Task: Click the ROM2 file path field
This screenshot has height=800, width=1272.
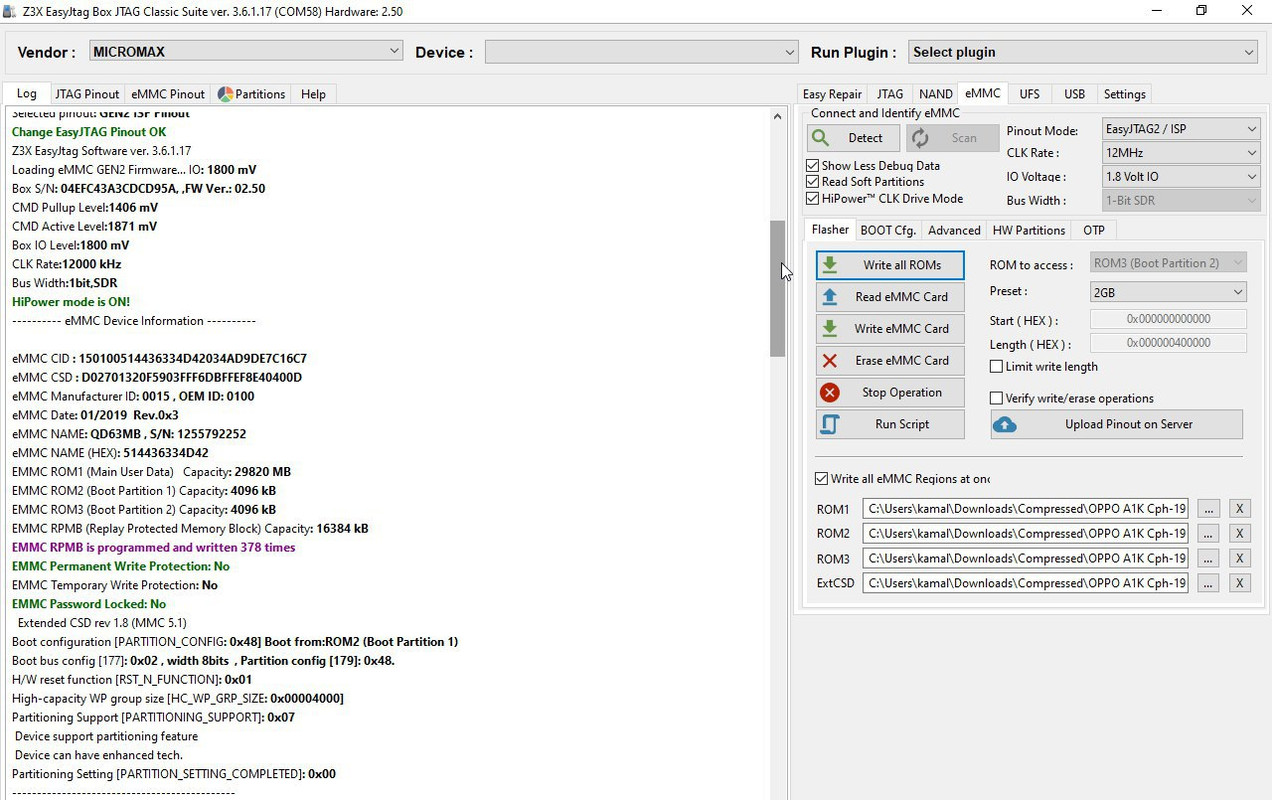Action: [x=1026, y=534]
